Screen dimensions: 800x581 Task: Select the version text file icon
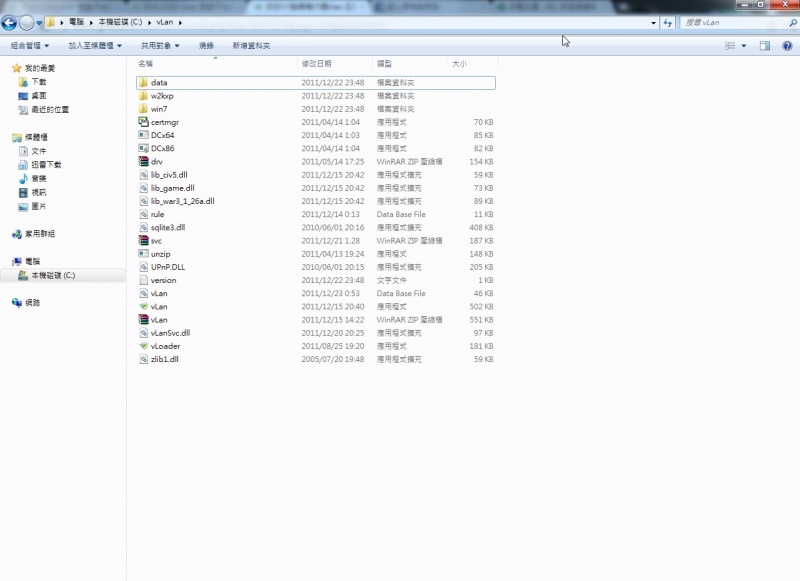point(143,280)
